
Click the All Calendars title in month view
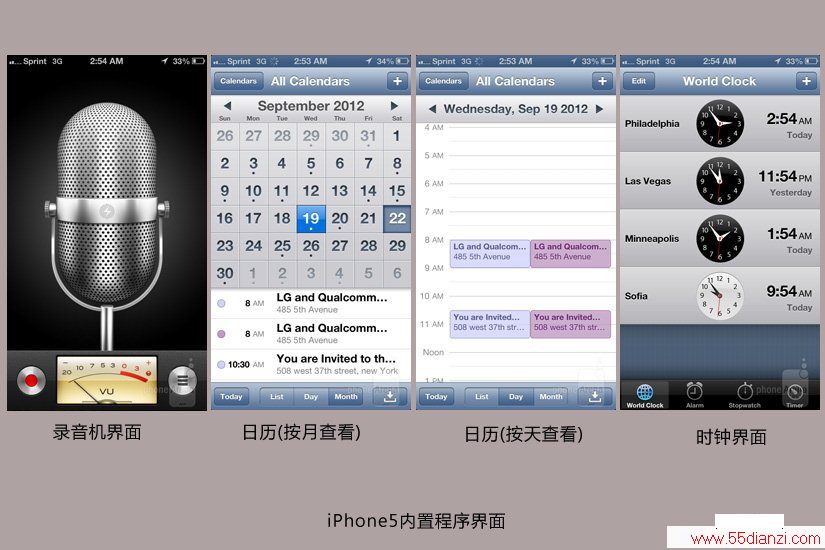pos(310,81)
